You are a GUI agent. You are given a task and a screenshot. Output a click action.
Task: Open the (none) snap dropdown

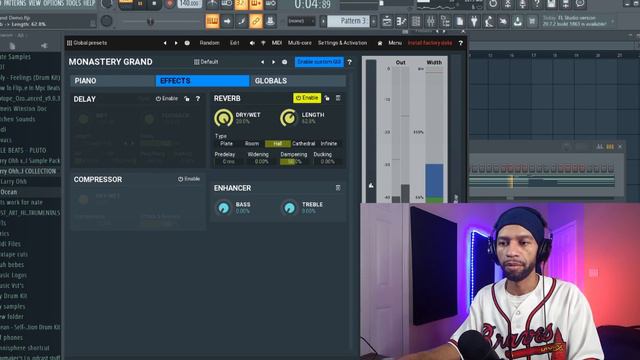[301, 21]
